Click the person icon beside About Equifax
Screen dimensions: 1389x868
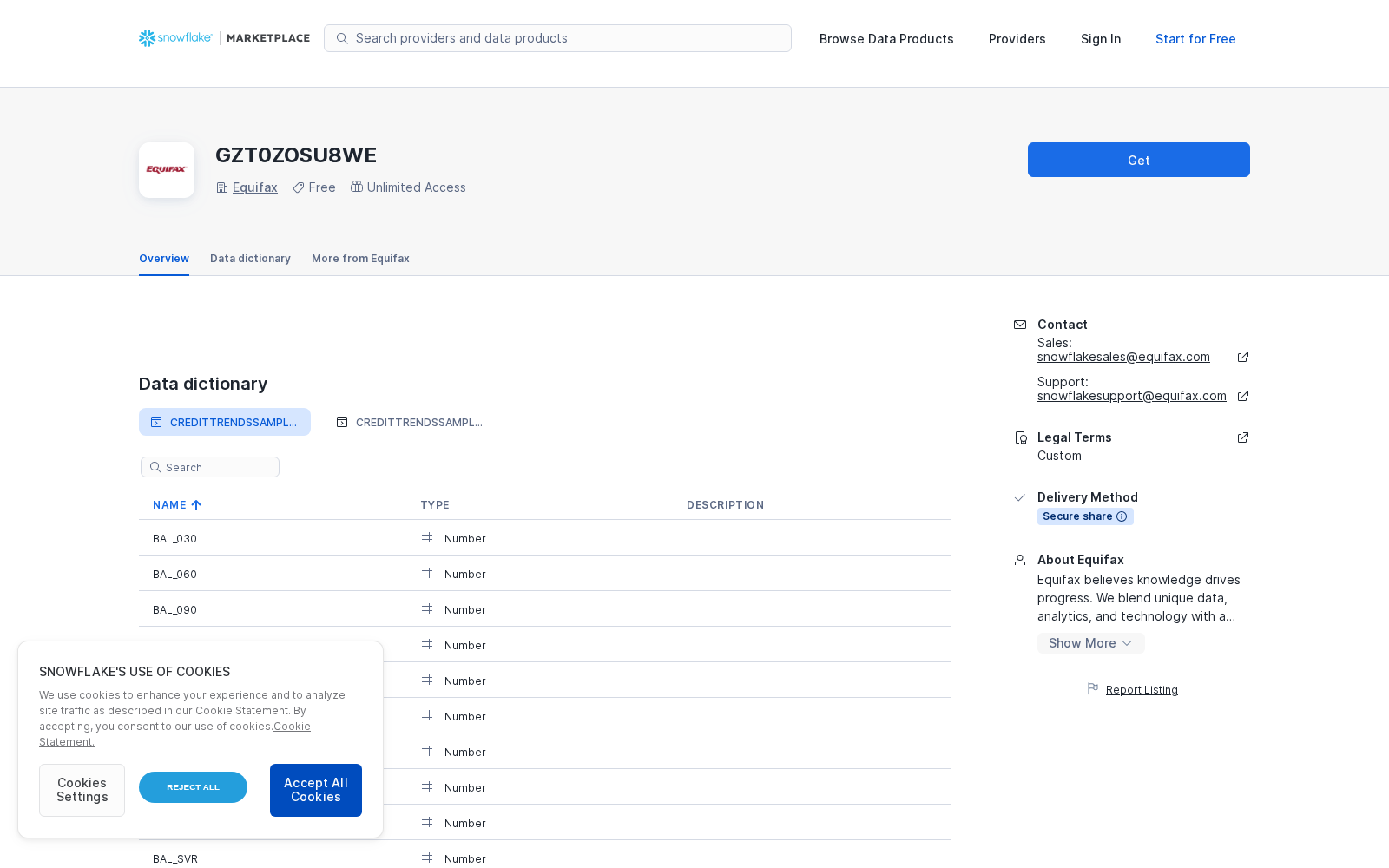(1020, 560)
